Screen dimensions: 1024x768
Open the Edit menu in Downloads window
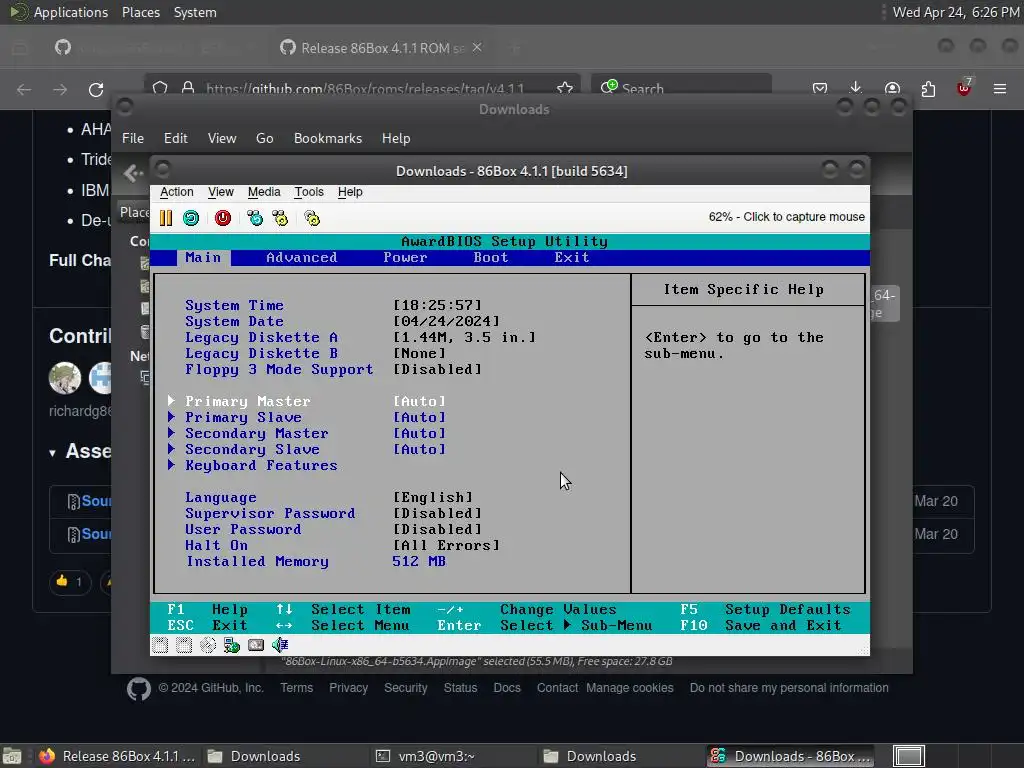(176, 138)
